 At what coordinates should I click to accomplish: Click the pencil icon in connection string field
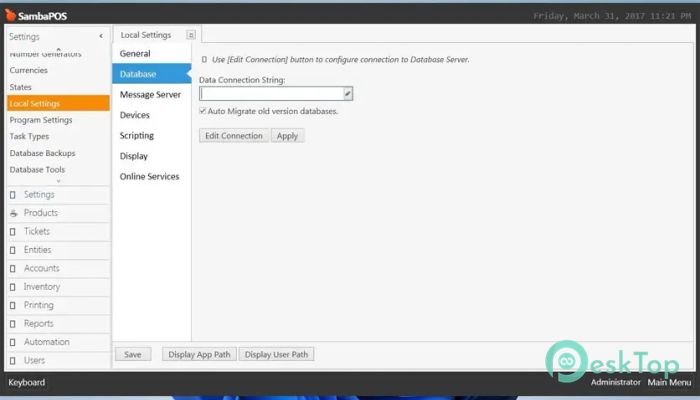[x=347, y=94]
